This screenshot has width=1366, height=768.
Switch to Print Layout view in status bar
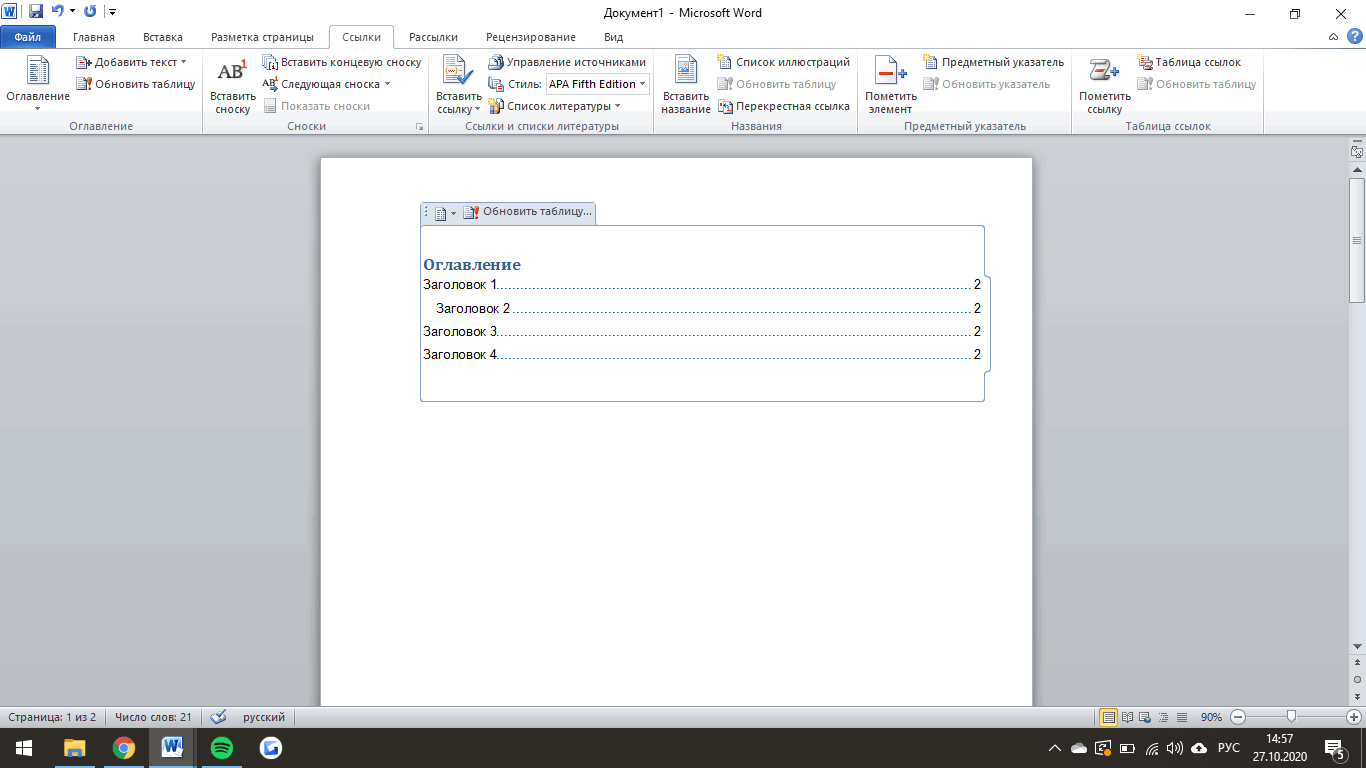coord(1108,717)
